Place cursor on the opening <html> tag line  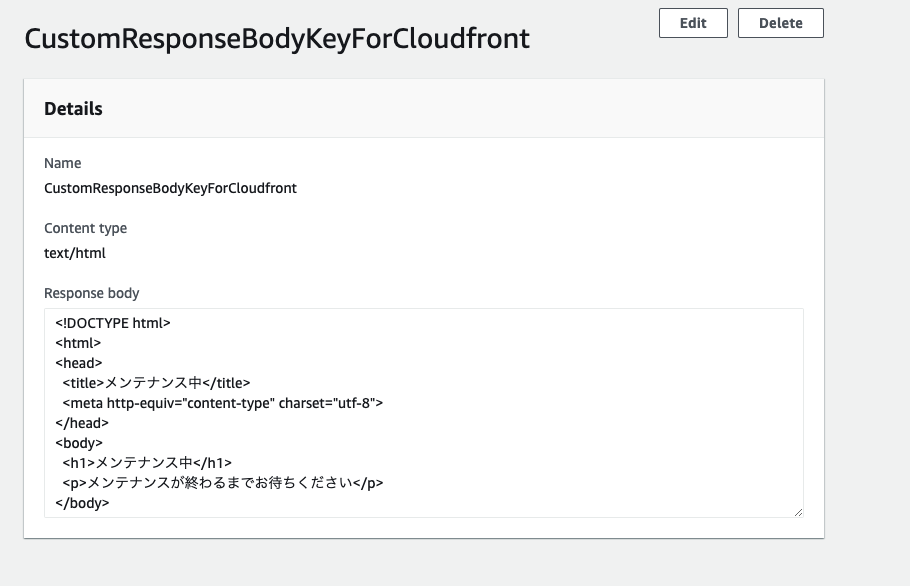pyautogui.click(x=78, y=343)
